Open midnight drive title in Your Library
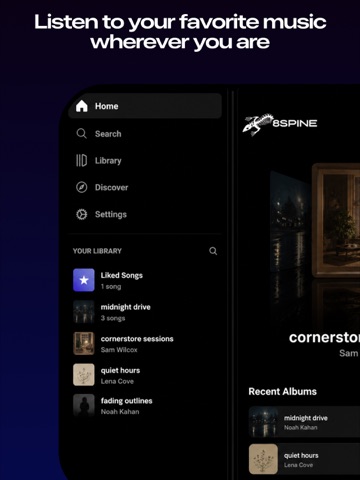 coord(126,307)
